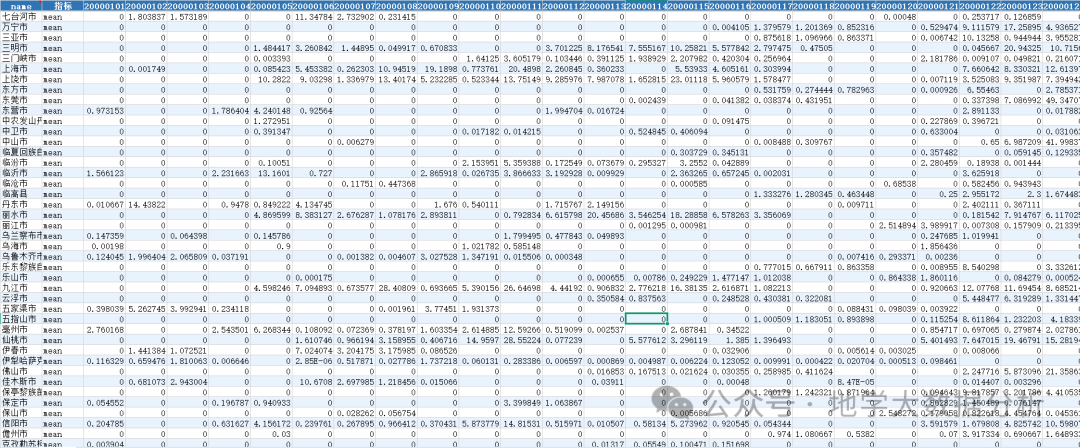Image resolution: width=1080 pixels, height=448 pixels.
Task: Click the 20000105 column header cell
Action: [x=270, y=6]
